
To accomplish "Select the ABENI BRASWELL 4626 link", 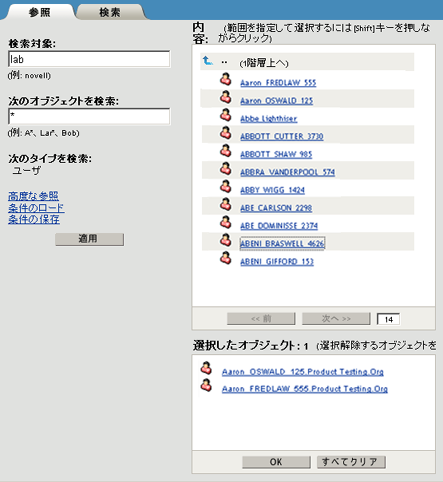I will pos(282,244).
